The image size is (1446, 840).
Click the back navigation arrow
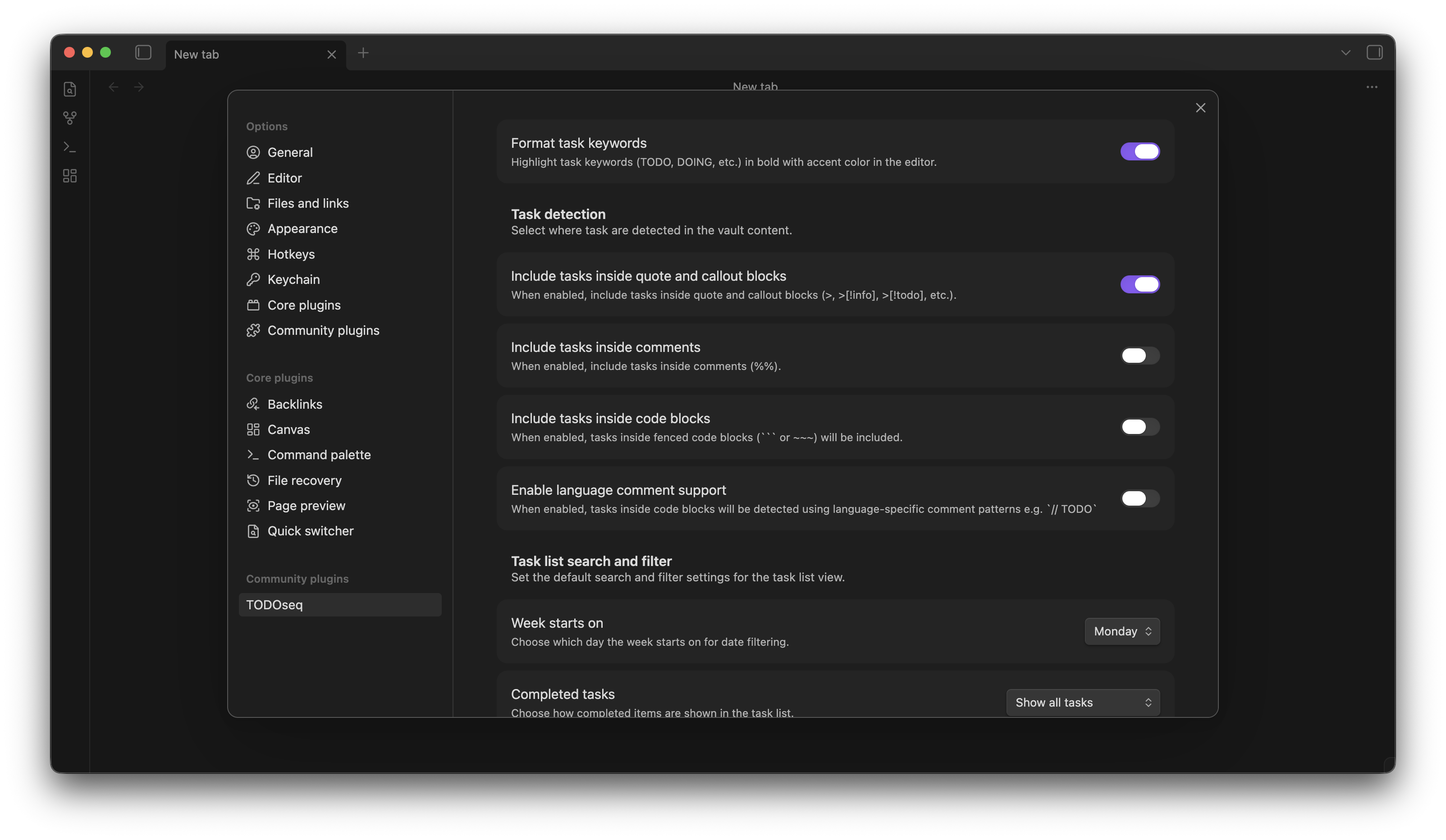click(x=113, y=87)
